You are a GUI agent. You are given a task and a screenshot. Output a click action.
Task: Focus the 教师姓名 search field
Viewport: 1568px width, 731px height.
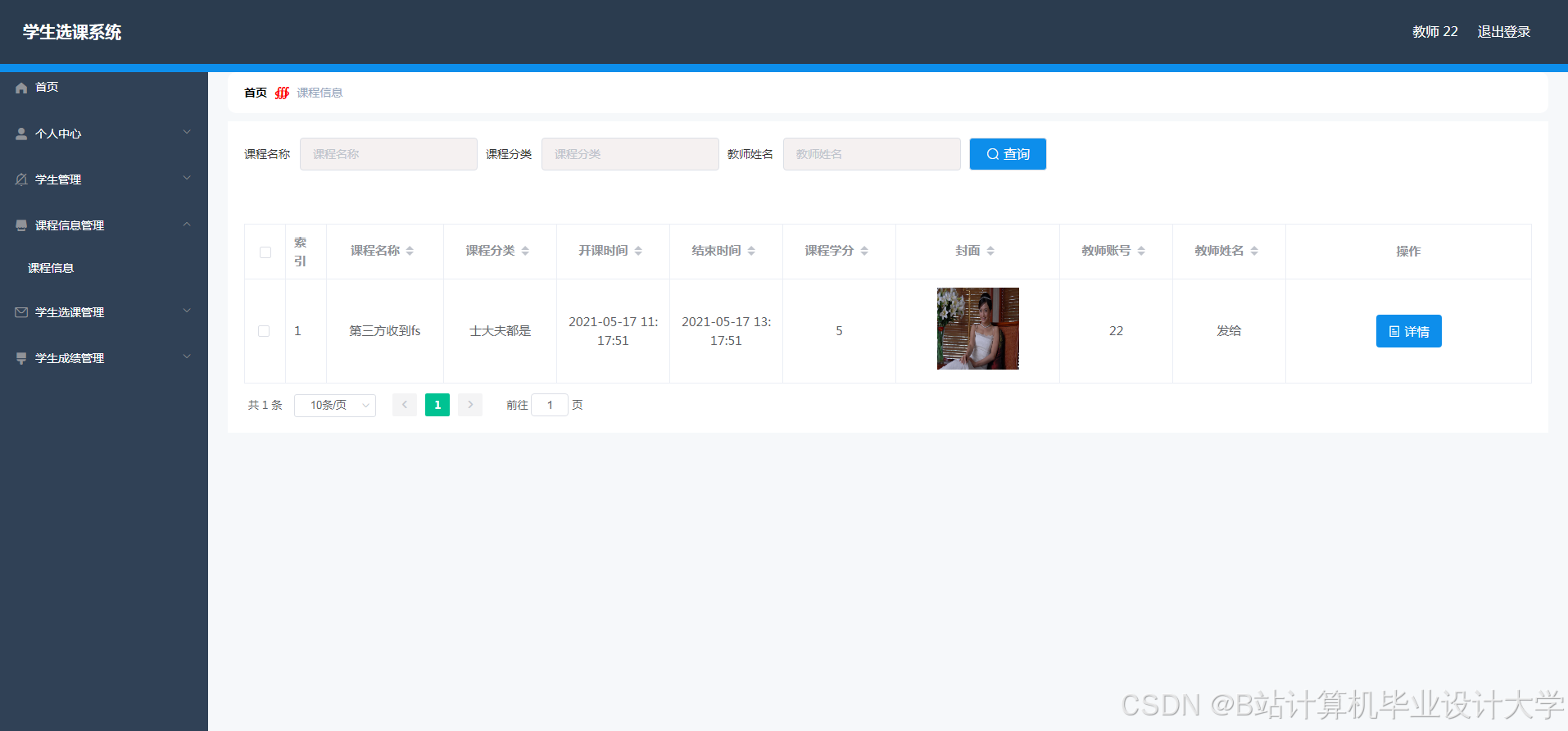pyautogui.click(x=872, y=154)
